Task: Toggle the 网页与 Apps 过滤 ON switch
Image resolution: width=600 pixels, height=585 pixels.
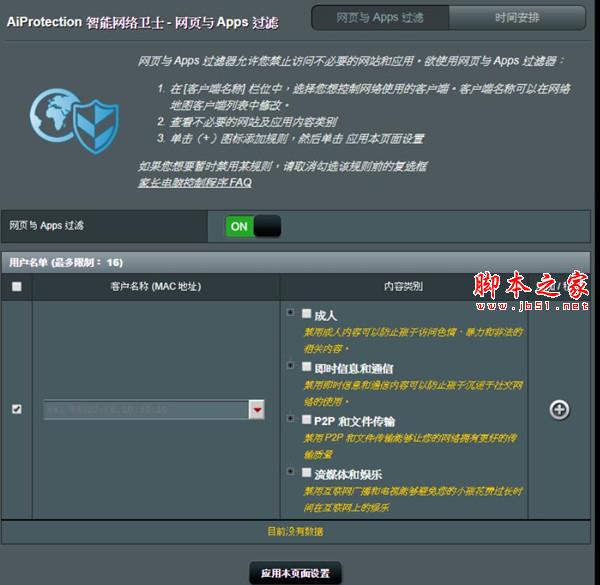Action: point(253,226)
